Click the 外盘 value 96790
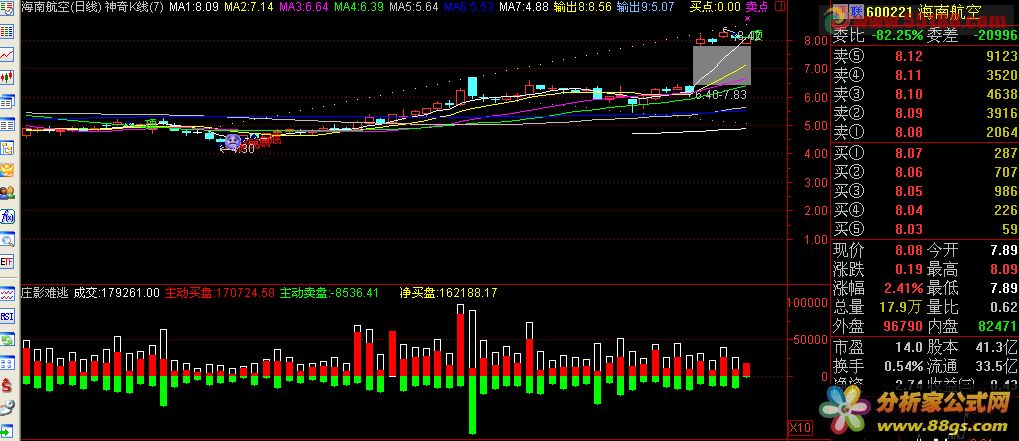 pos(901,326)
